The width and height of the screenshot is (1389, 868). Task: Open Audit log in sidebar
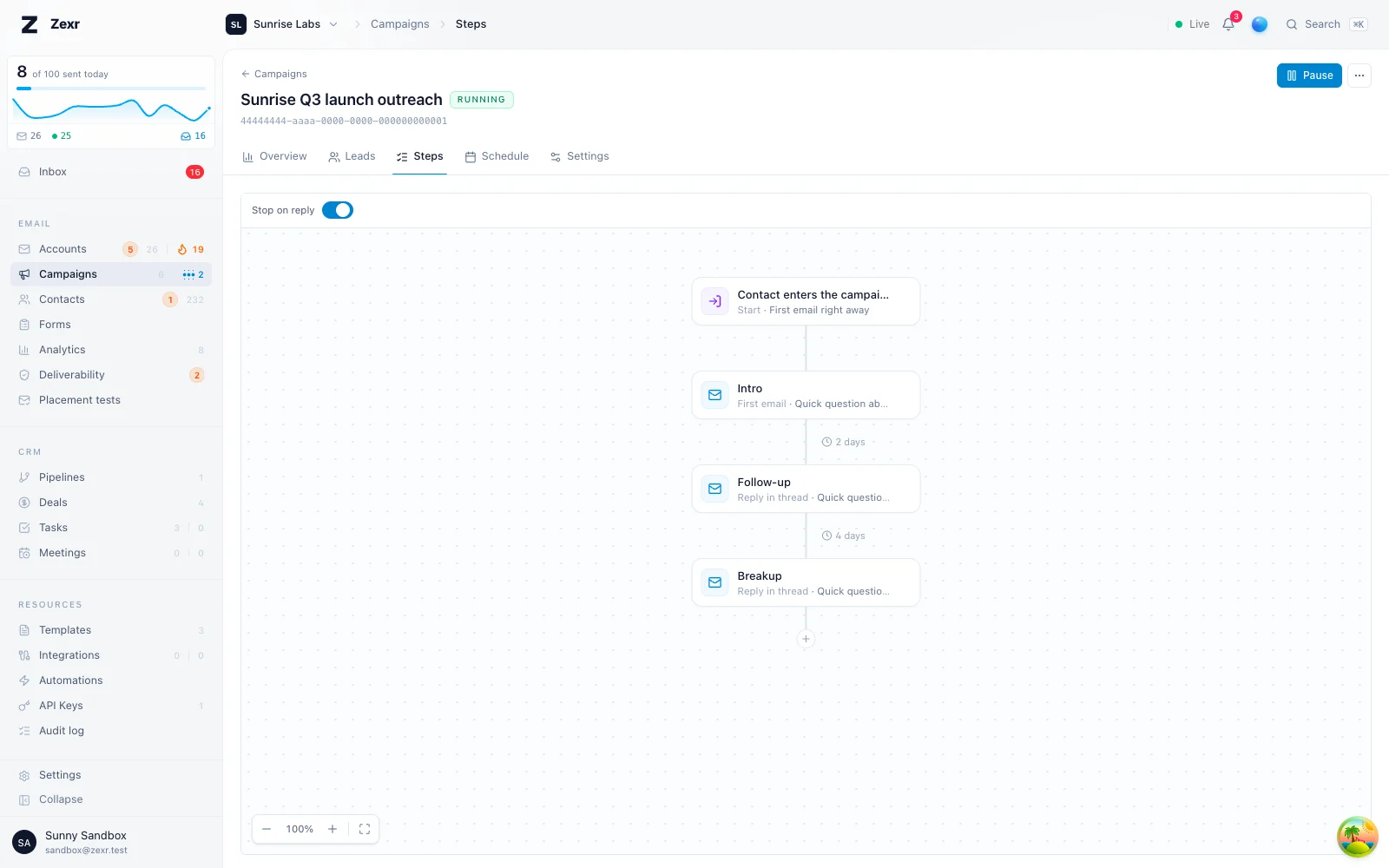(x=111, y=731)
